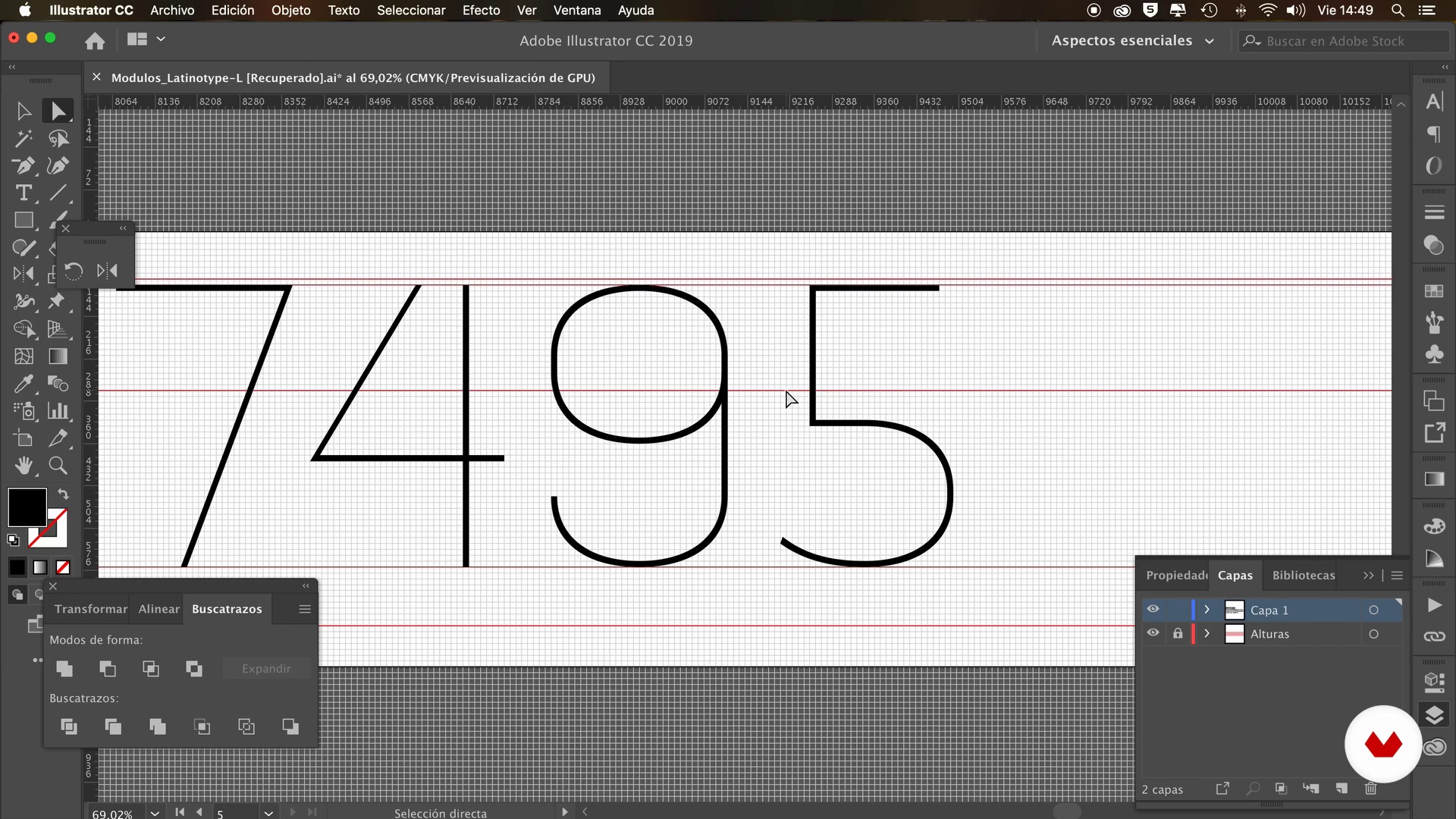Select the Column Graph tool

[x=58, y=411]
